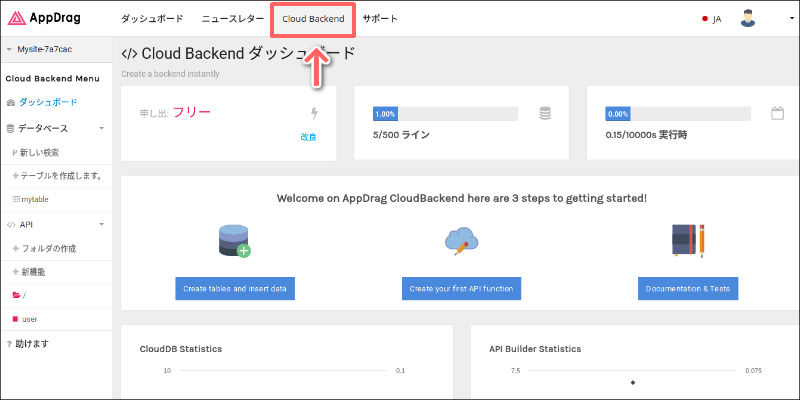Viewport: 800px width, 400px height.
Task: Open the Cloud Backend top menu
Action: [x=313, y=19]
